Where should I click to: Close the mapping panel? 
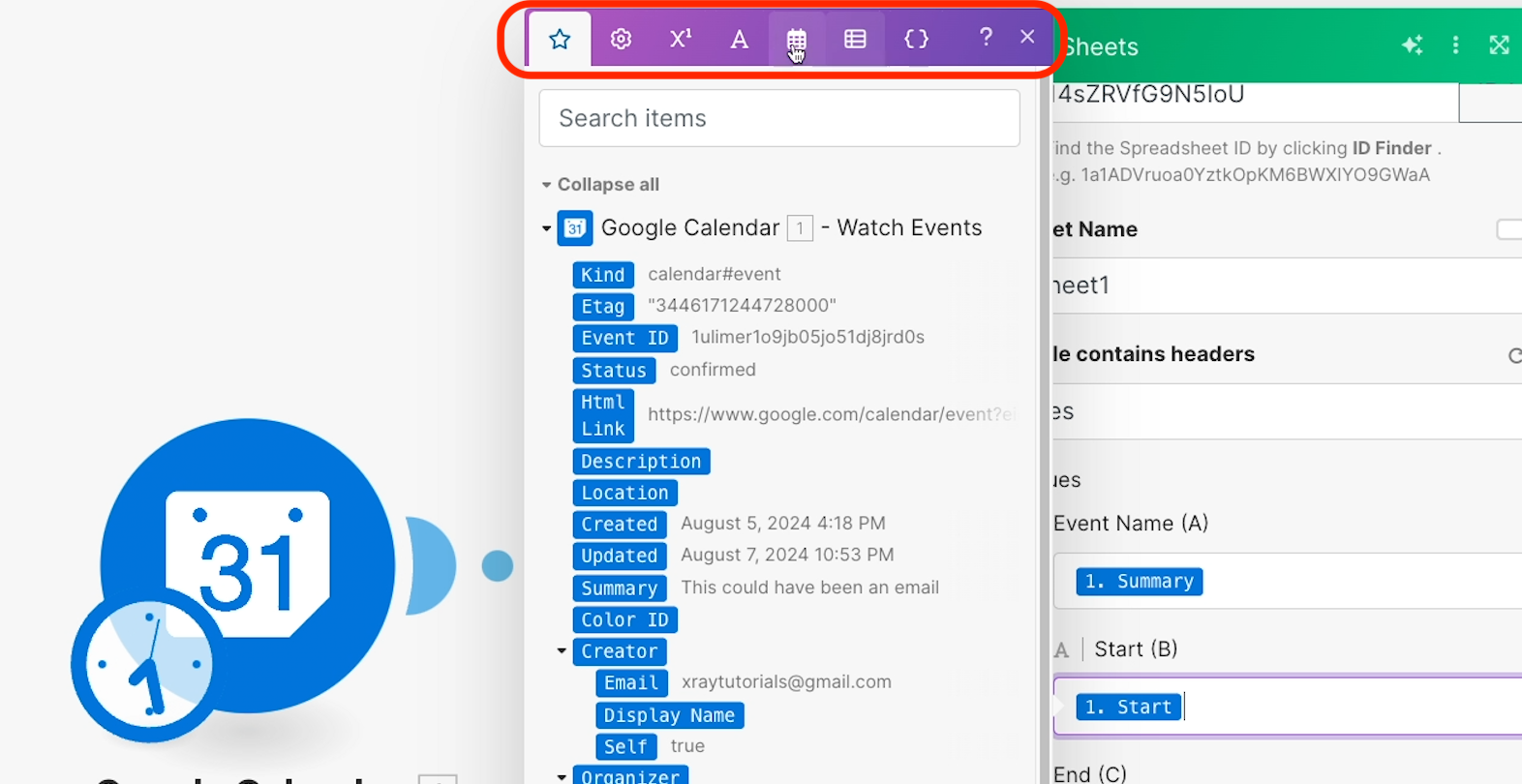coord(1027,37)
